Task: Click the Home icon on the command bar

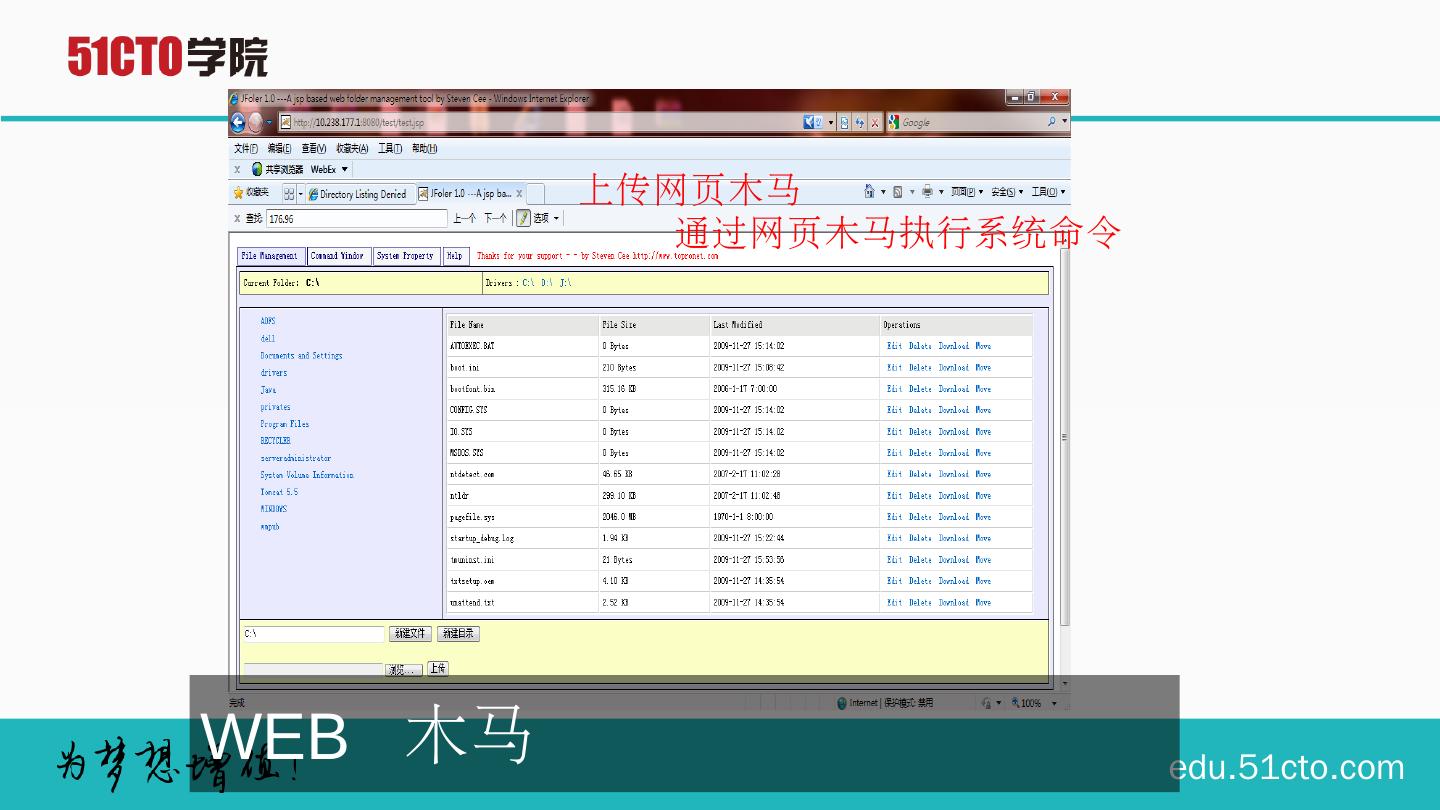Action: pyautogui.click(x=870, y=191)
